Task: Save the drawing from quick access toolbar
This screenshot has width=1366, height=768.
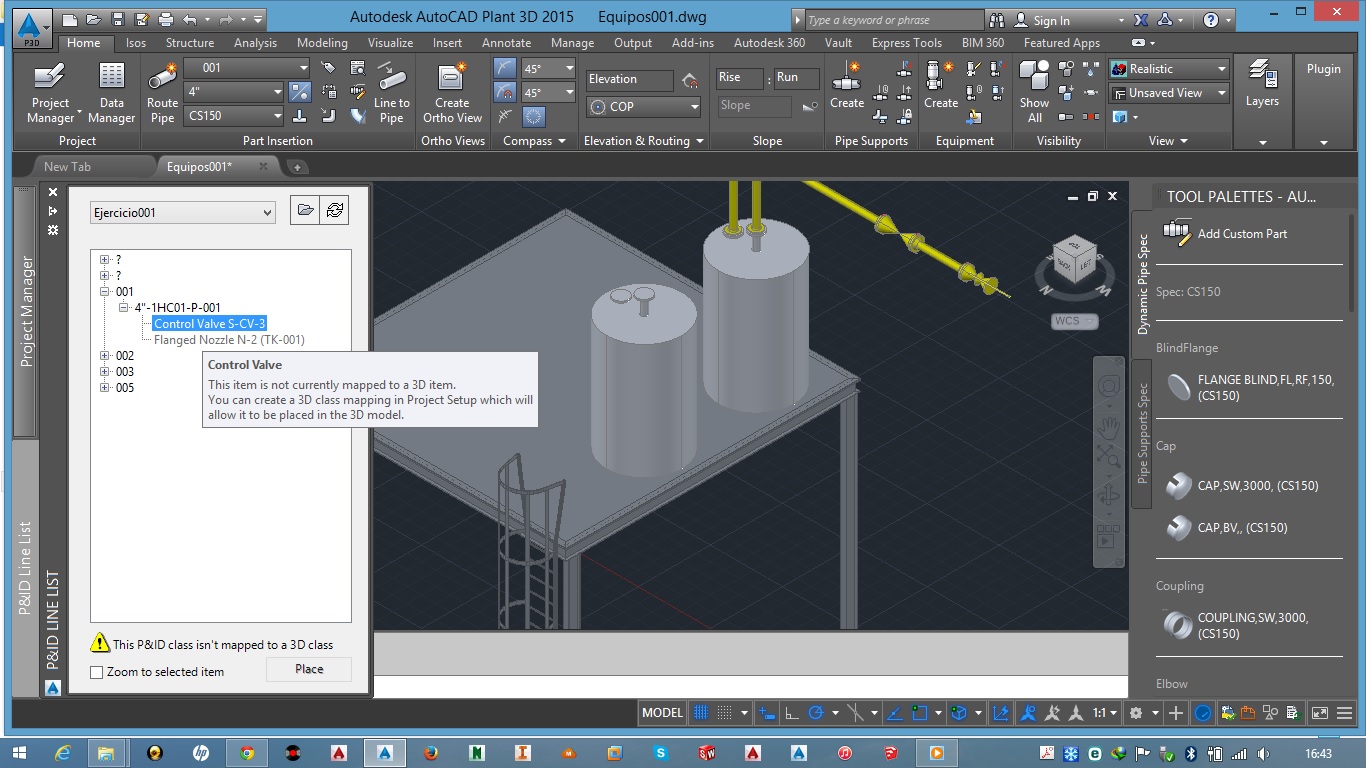Action: click(118, 19)
